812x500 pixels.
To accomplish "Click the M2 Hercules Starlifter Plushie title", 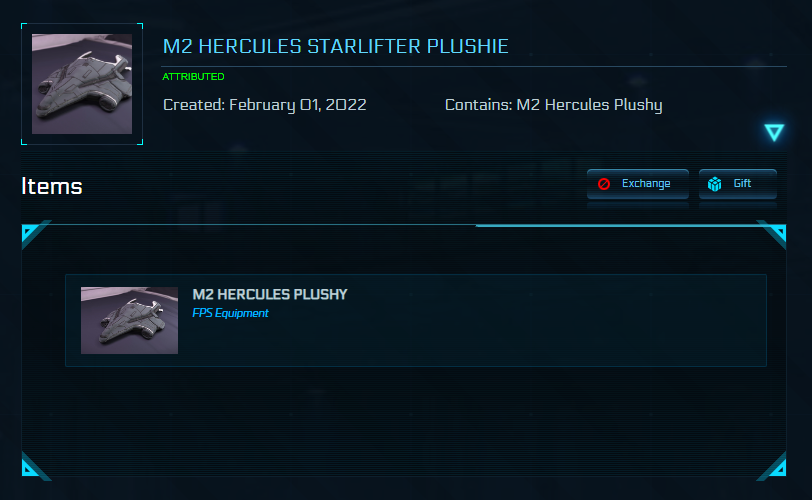I will (335, 47).
